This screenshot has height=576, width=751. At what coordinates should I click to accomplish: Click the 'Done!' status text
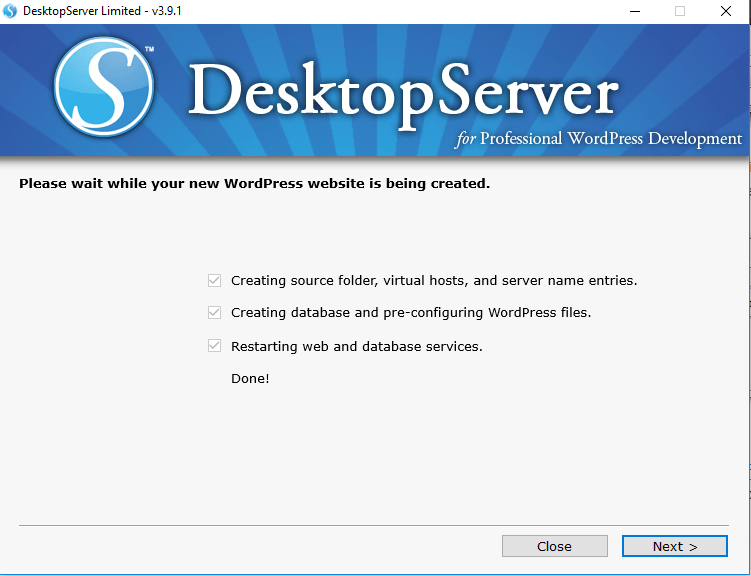[250, 379]
